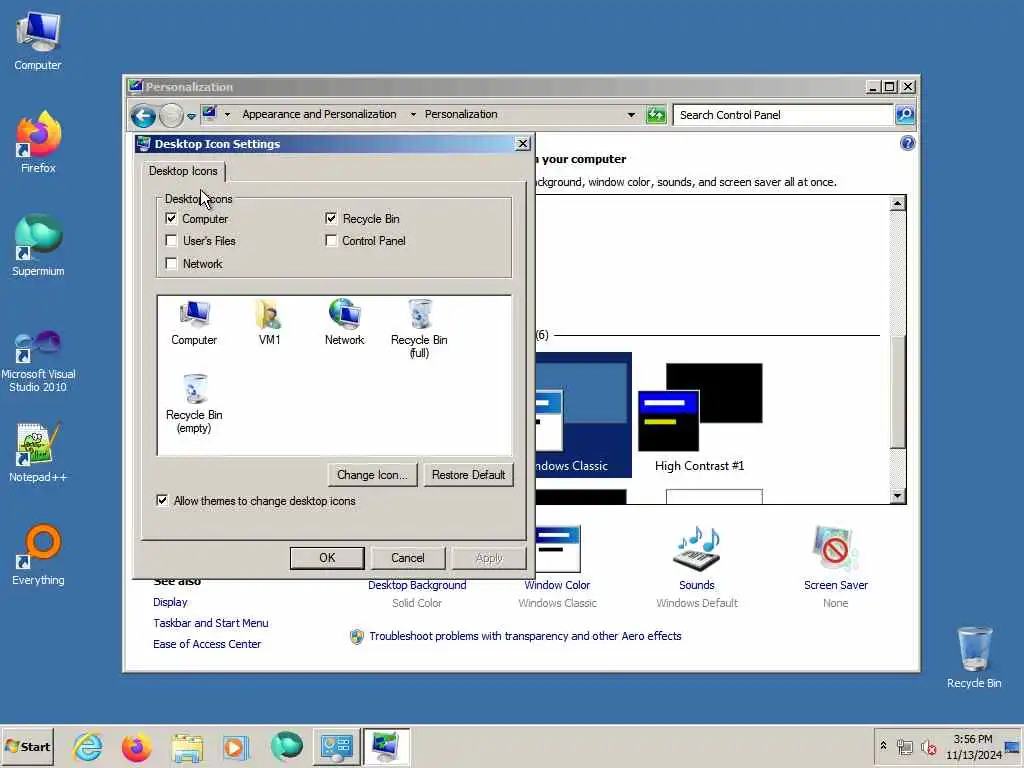Viewport: 1024px width, 768px height.
Task: Click the theme list scroll up arrow
Action: point(897,203)
